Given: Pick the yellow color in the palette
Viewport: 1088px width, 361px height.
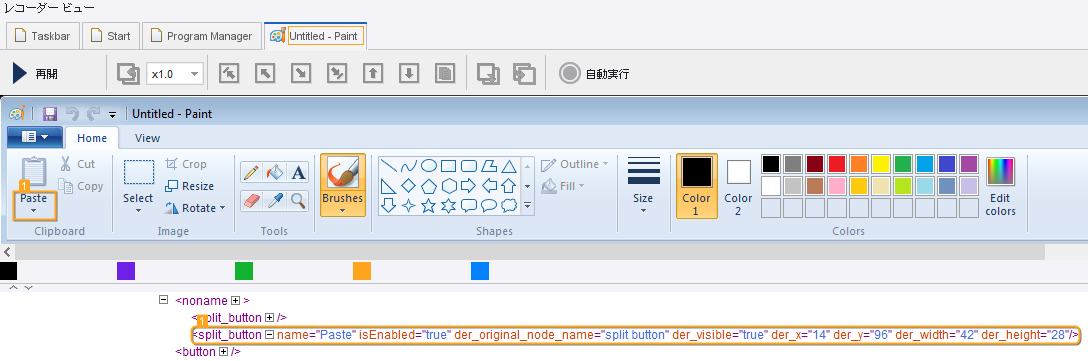Looking at the screenshot, I should 881,164.
